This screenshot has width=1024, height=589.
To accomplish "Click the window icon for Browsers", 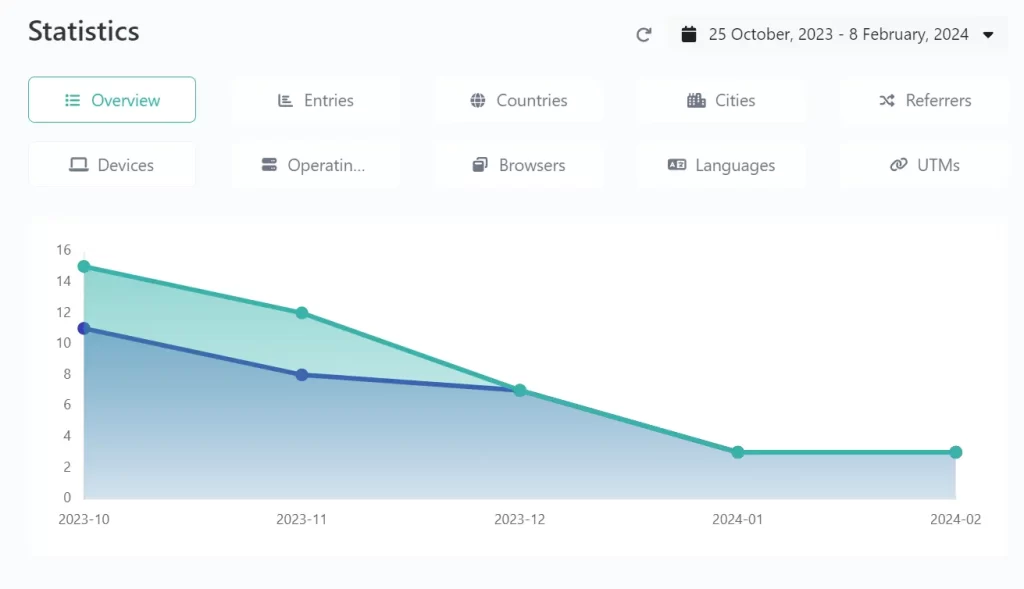I will 480,165.
